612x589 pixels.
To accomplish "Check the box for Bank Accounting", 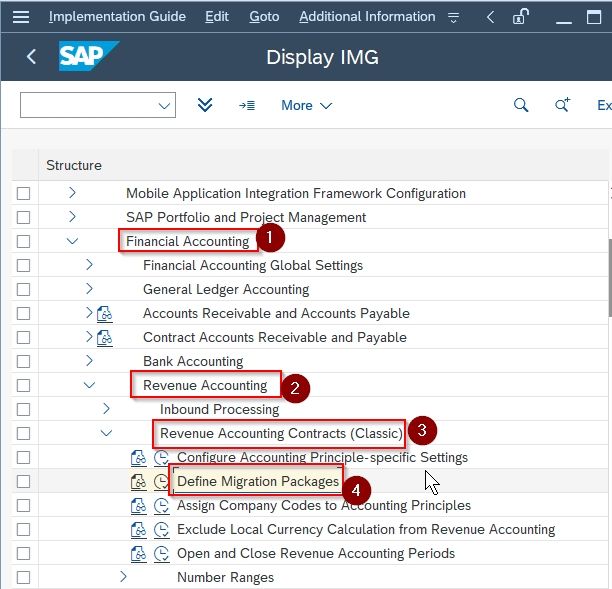I will (23, 361).
